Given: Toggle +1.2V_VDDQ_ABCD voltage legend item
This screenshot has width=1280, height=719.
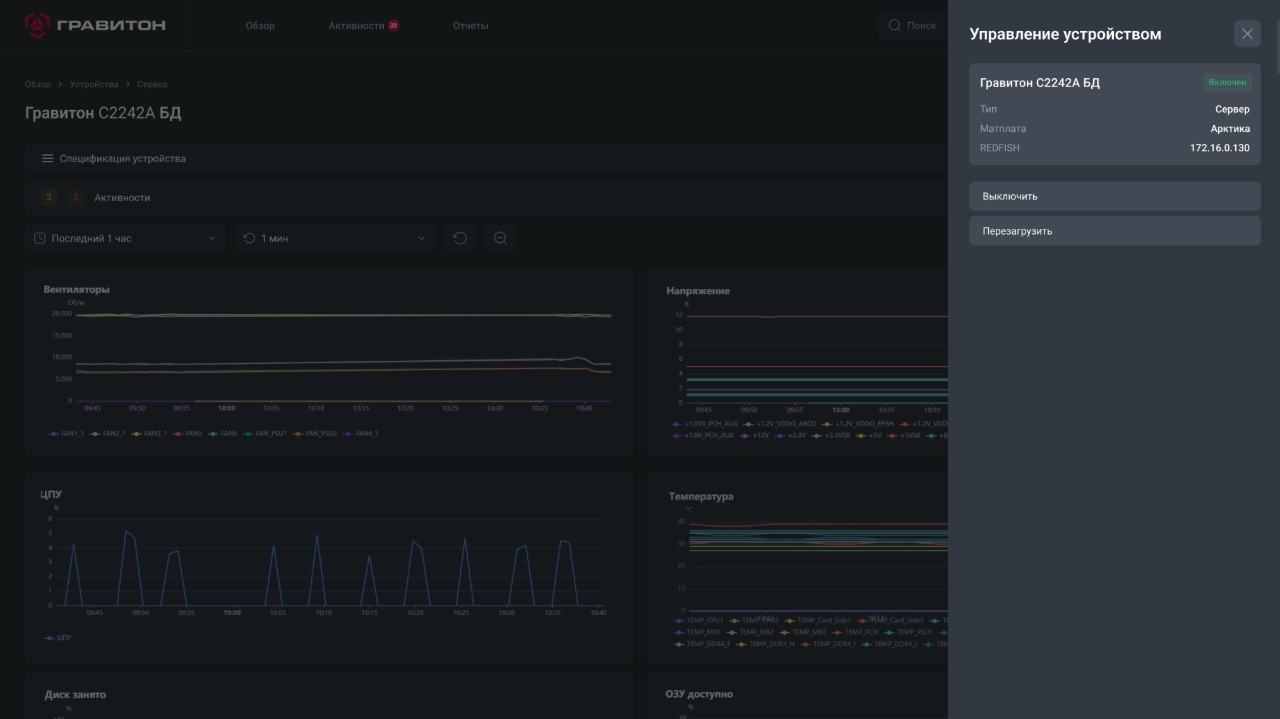Looking at the screenshot, I should pos(780,424).
